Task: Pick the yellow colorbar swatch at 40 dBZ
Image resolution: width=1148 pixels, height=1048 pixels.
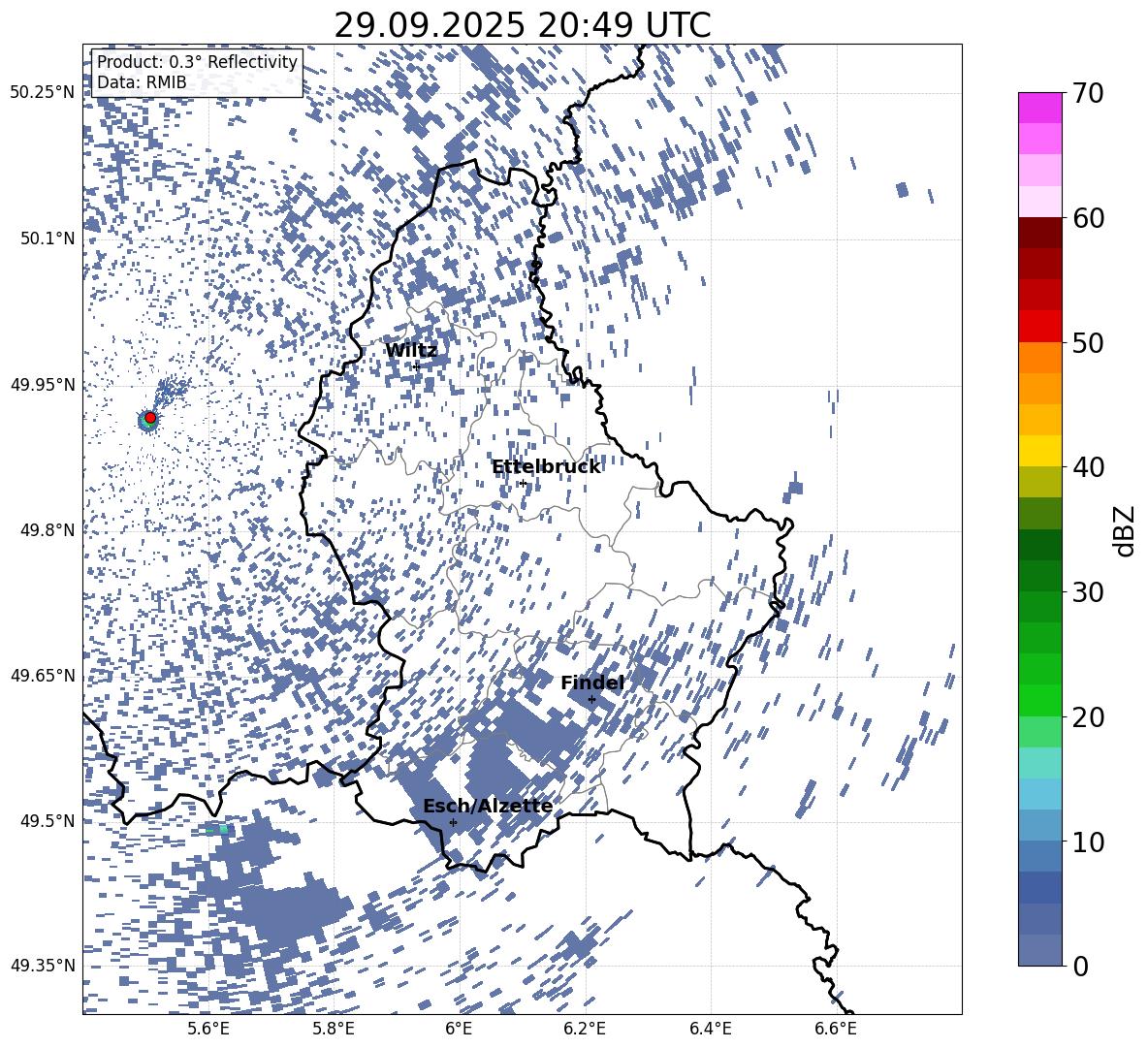Action: point(1039,452)
